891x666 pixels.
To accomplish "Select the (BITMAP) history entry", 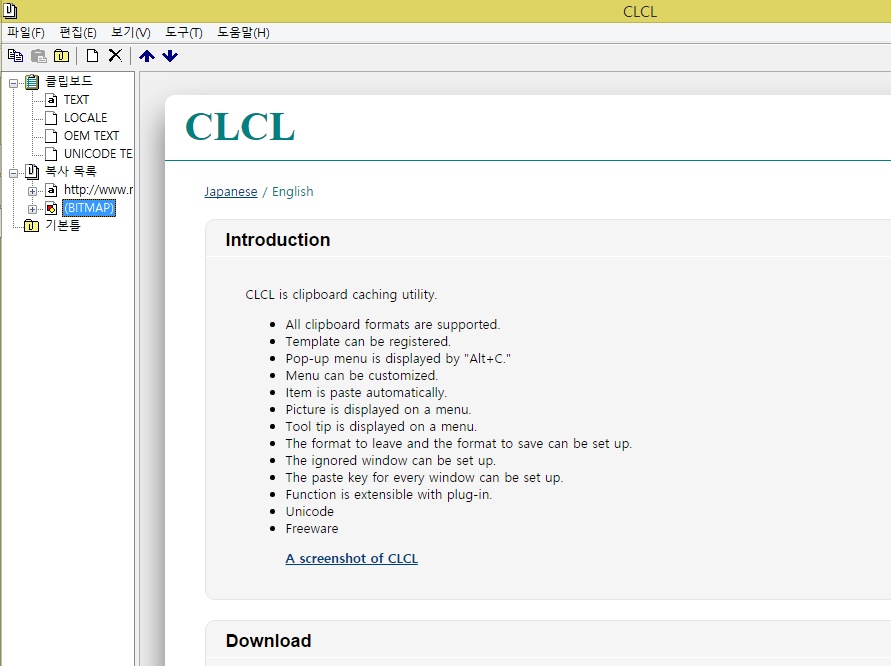I will (89, 208).
